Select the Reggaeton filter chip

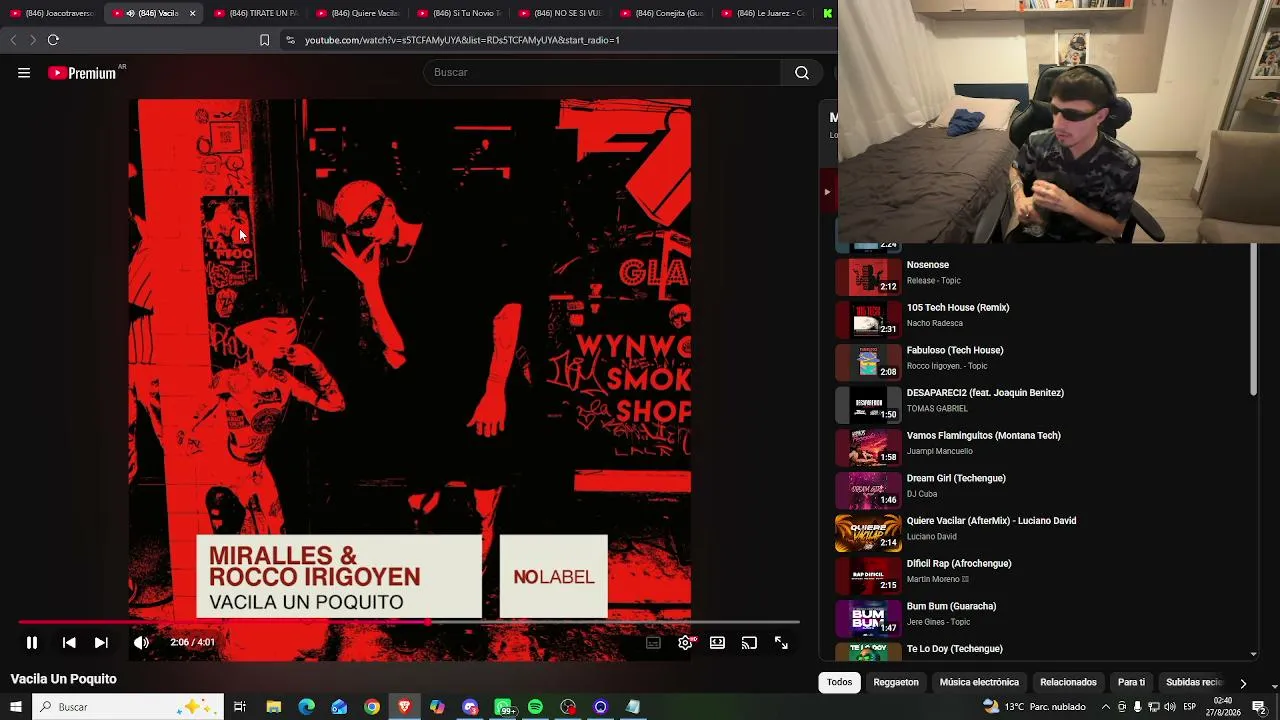(x=896, y=682)
